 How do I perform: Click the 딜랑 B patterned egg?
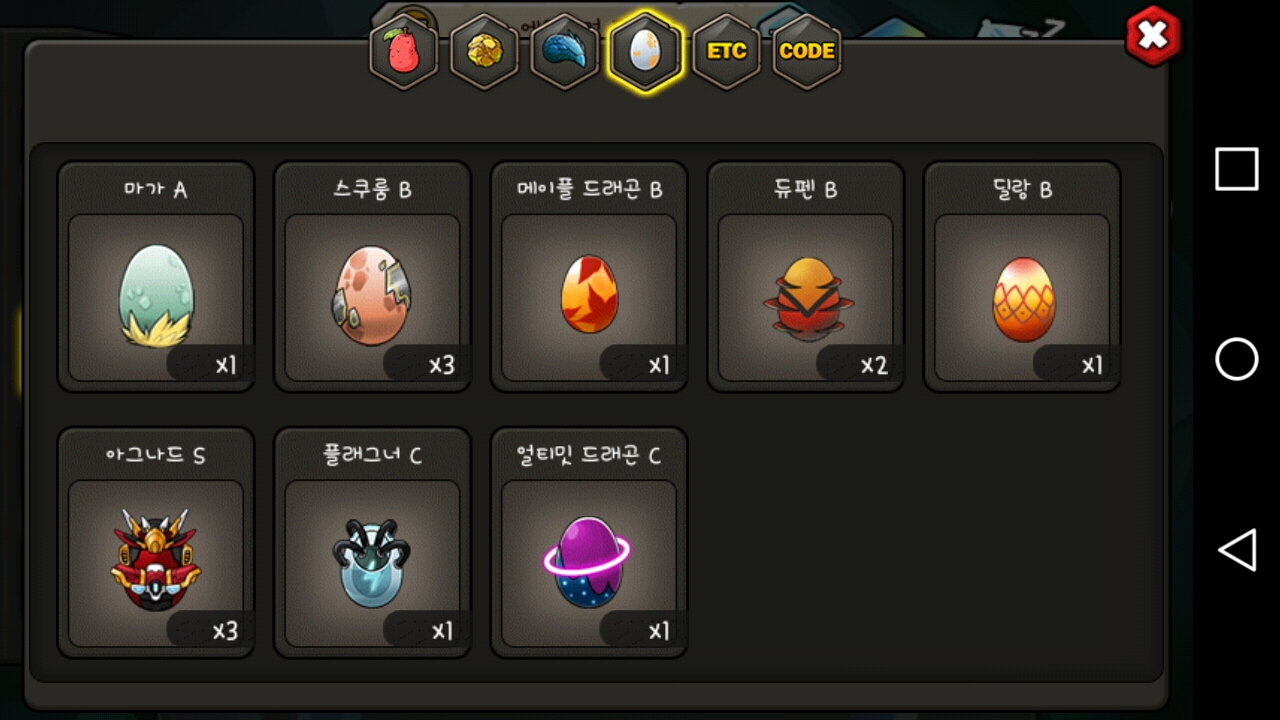tap(1023, 299)
